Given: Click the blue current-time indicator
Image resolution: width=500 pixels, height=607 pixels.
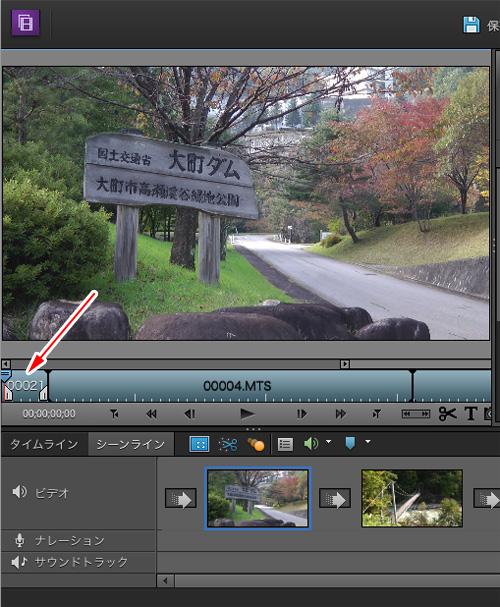Looking at the screenshot, I should coord(5,375).
